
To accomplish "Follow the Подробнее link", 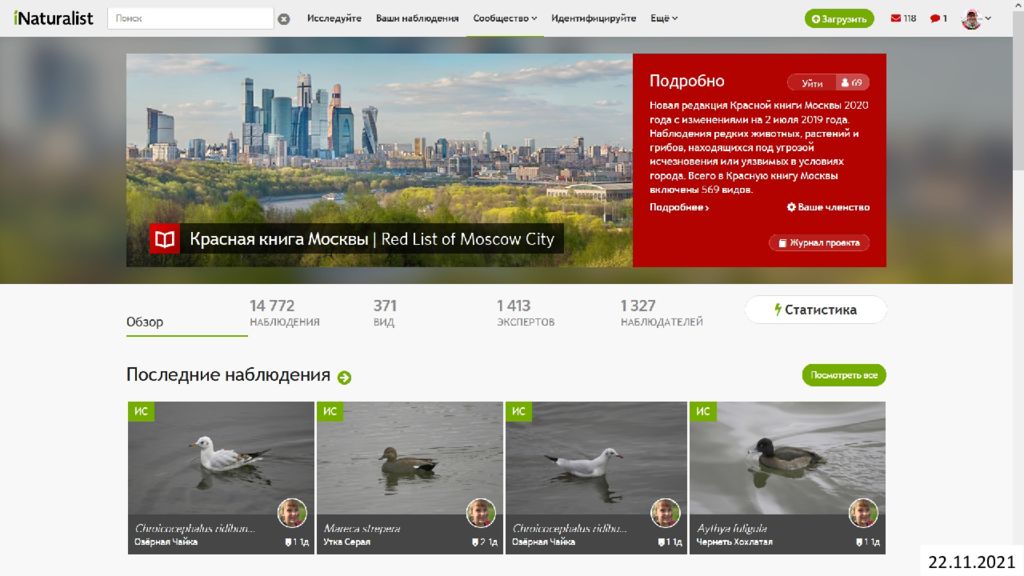I will (x=679, y=207).
